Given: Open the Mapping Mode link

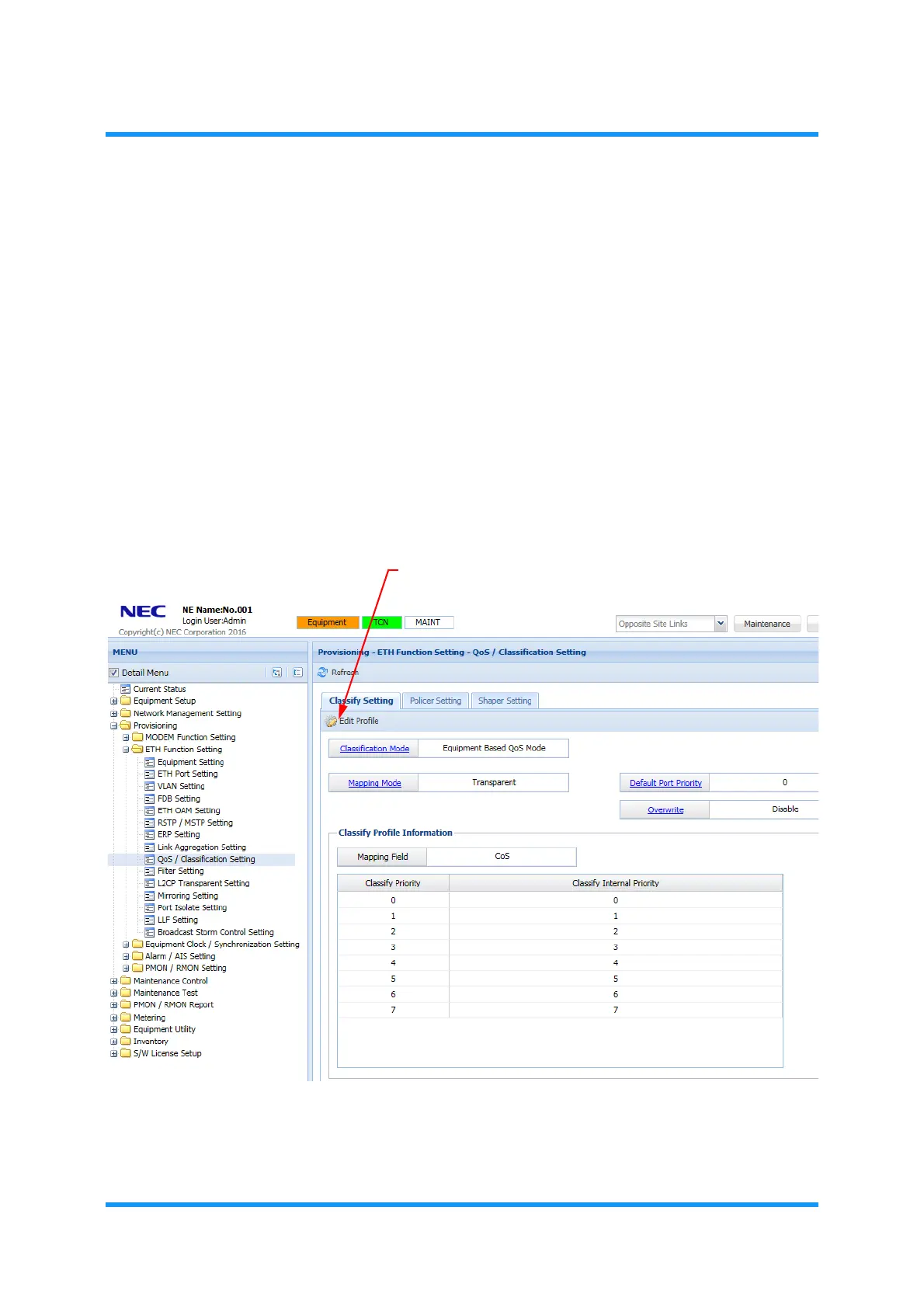Looking at the screenshot, I should (374, 783).
